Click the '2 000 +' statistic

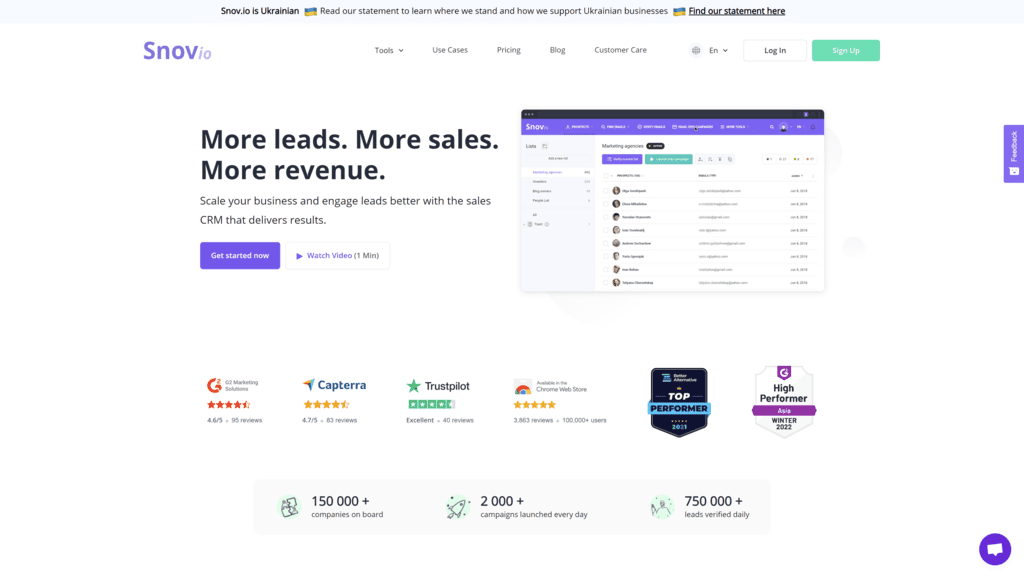click(x=502, y=501)
